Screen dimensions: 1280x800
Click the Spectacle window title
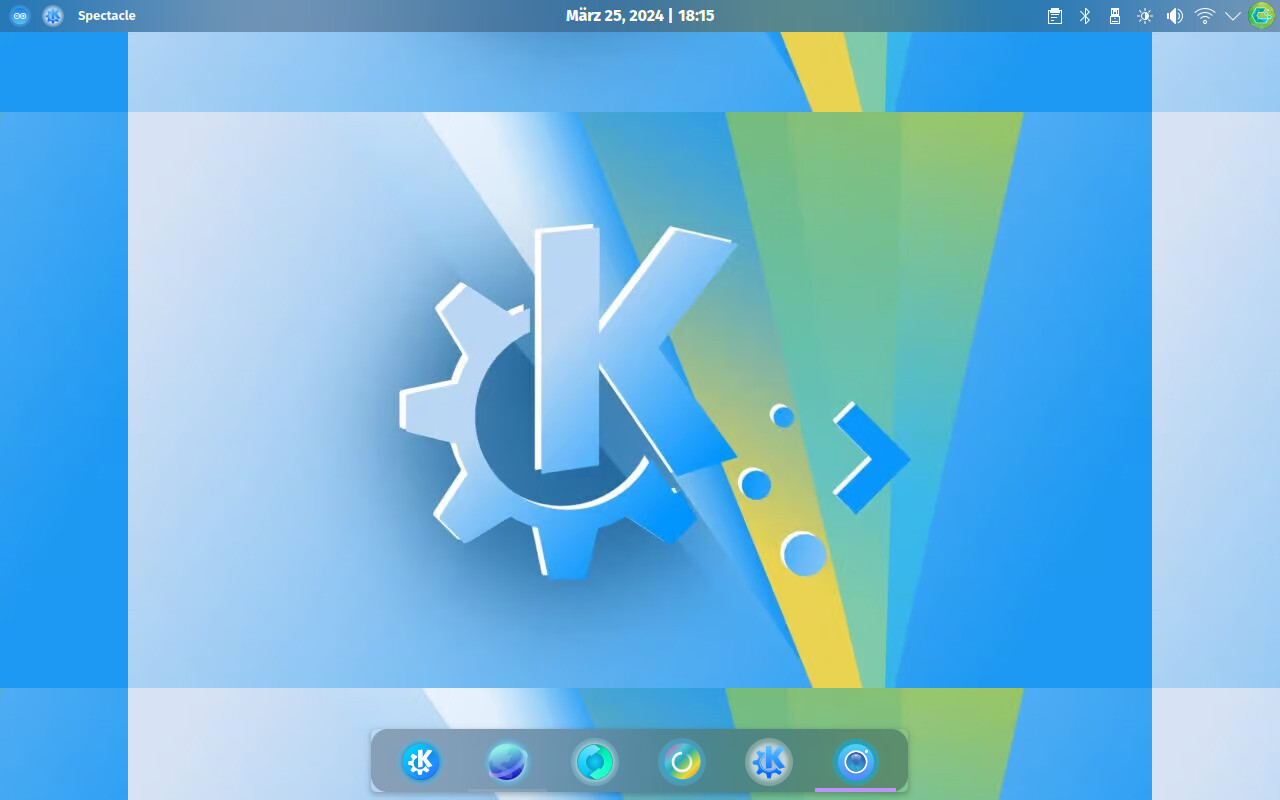[107, 16]
